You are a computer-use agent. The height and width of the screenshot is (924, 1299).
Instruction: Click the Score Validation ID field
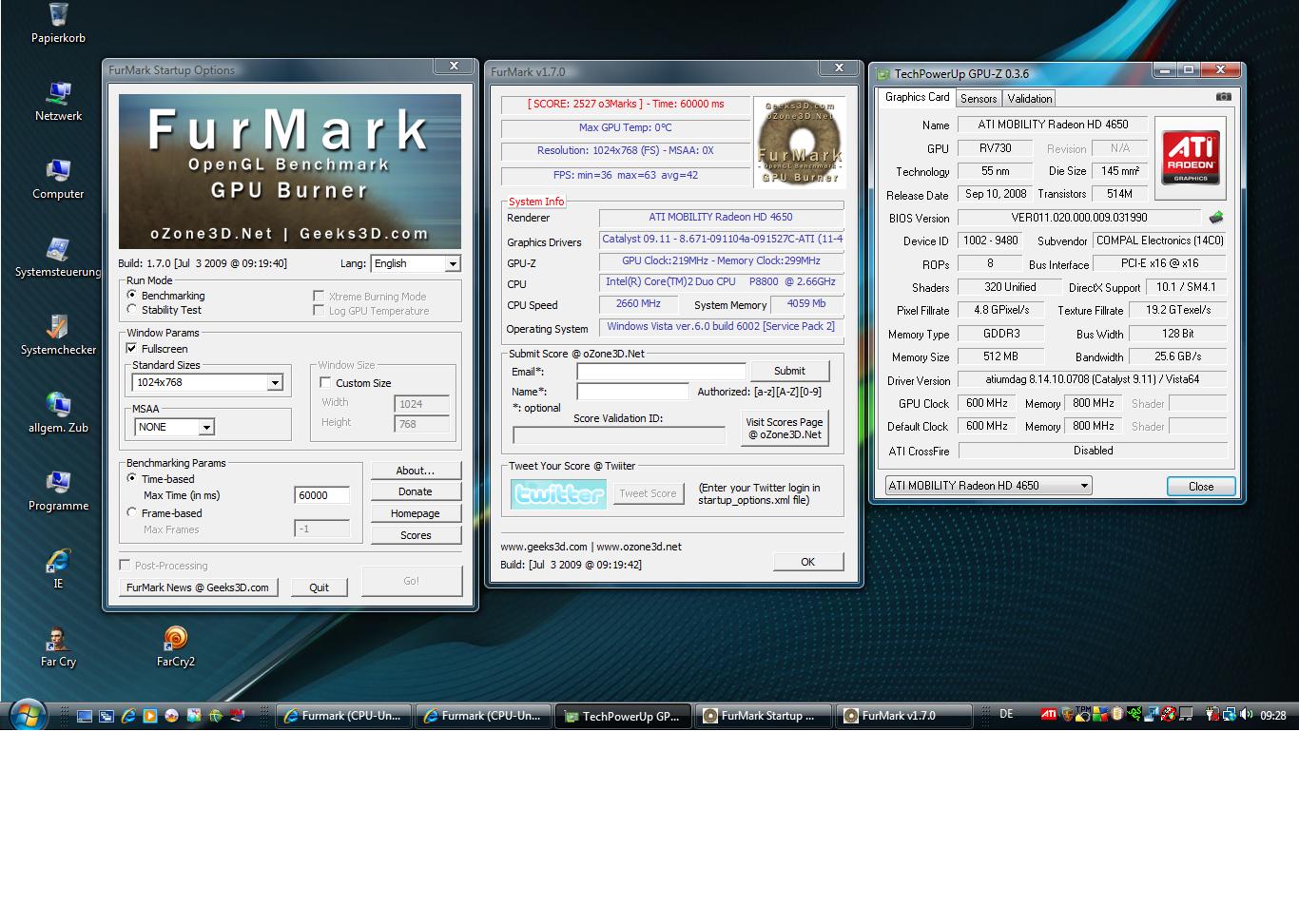point(618,435)
